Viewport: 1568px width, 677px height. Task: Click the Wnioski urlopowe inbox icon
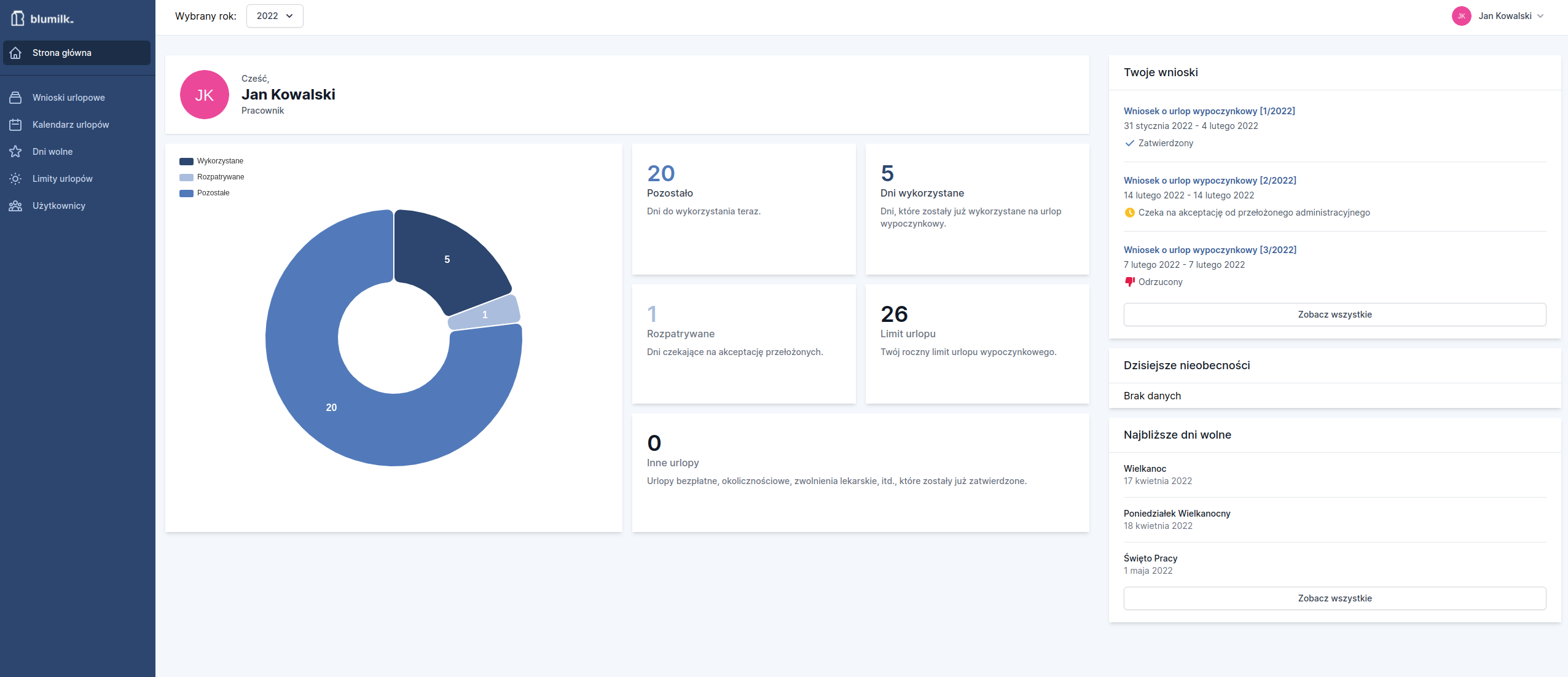pos(15,98)
